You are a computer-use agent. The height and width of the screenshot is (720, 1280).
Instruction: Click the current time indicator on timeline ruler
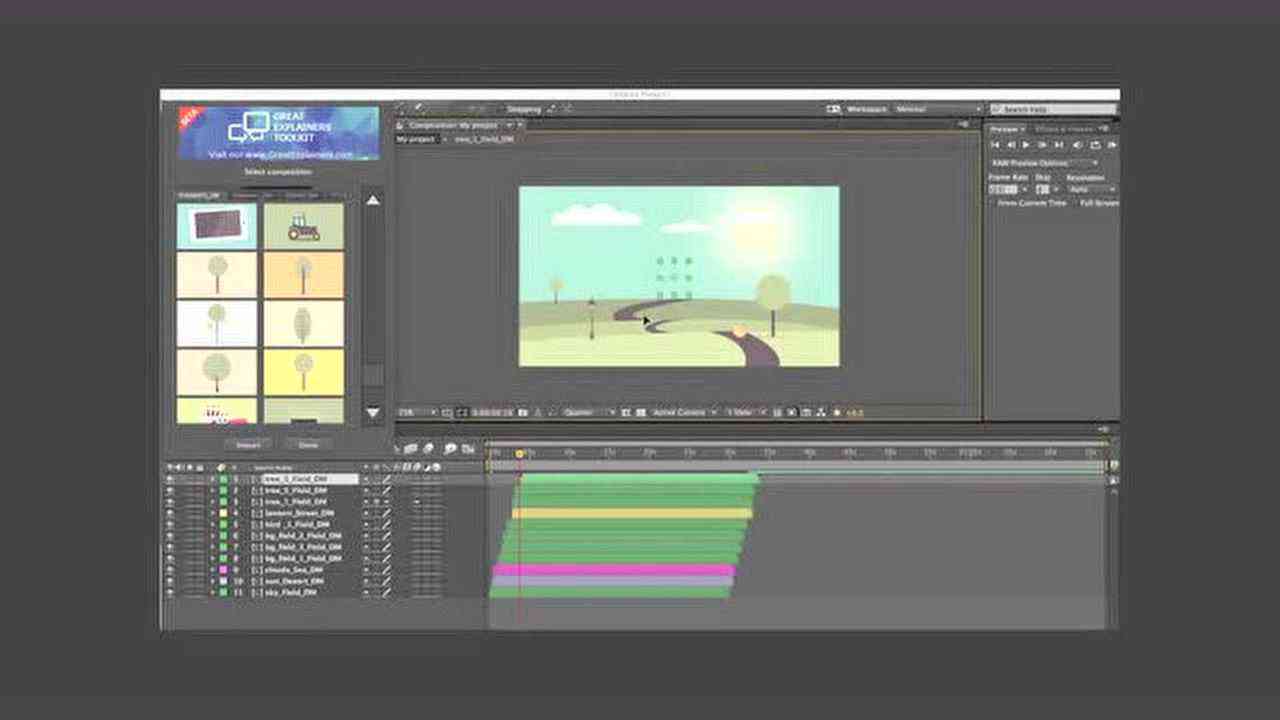click(519, 454)
